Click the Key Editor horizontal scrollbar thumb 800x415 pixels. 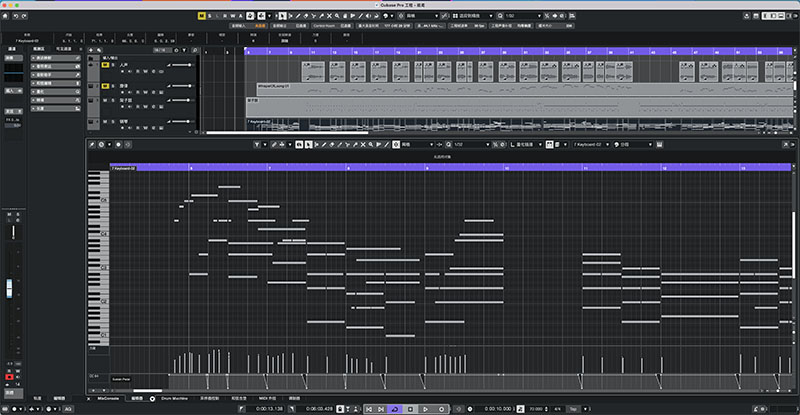click(147, 391)
